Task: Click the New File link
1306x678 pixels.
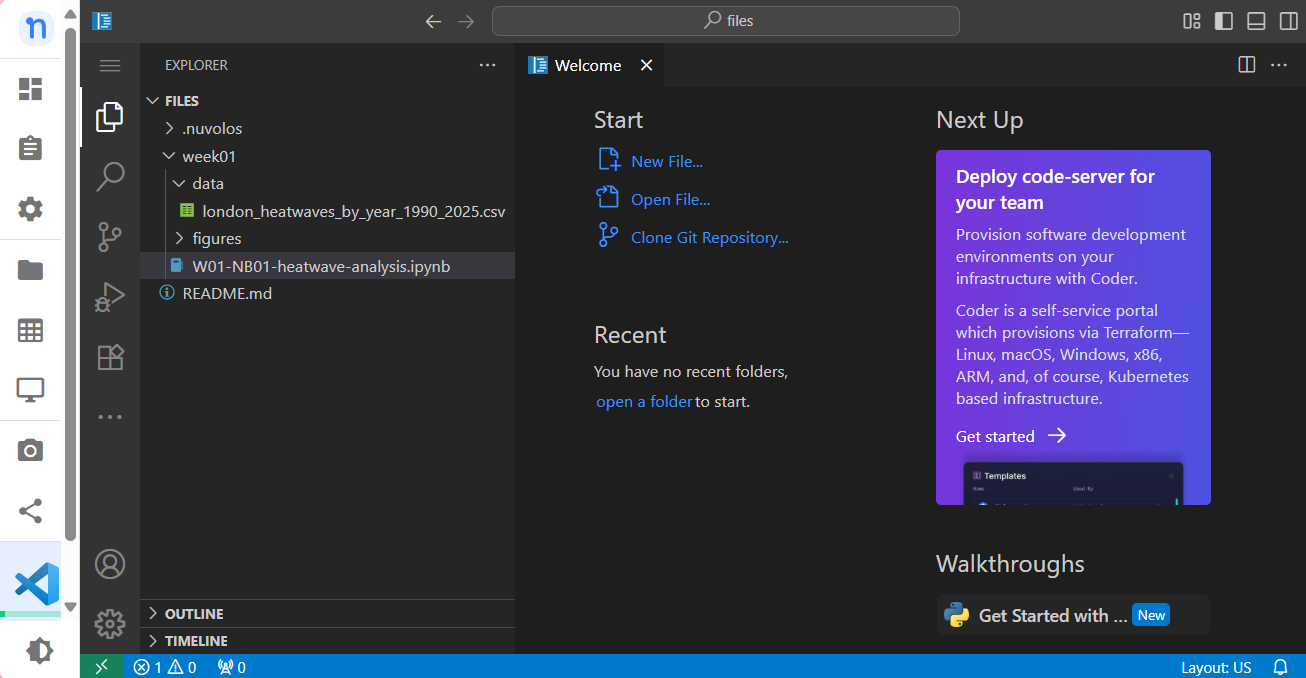Action: click(x=666, y=161)
